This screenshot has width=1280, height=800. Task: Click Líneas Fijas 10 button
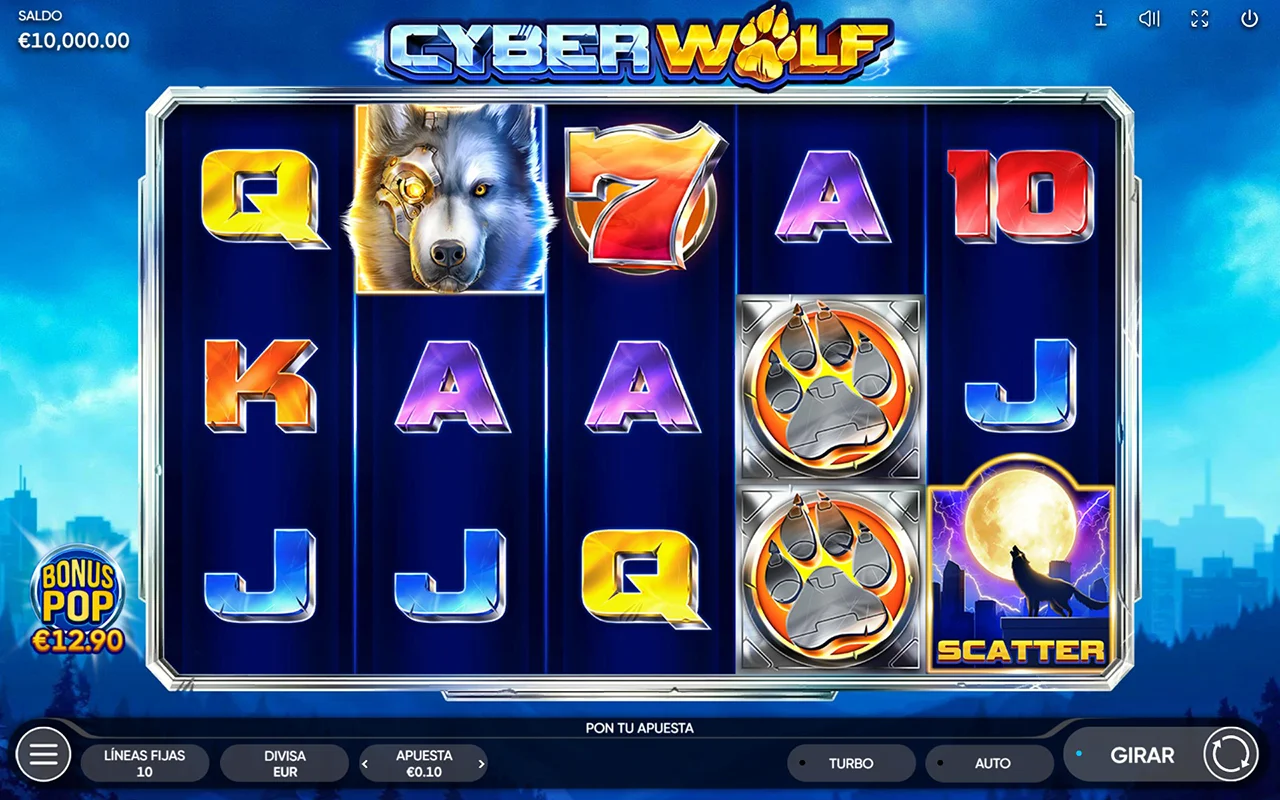pos(145,763)
